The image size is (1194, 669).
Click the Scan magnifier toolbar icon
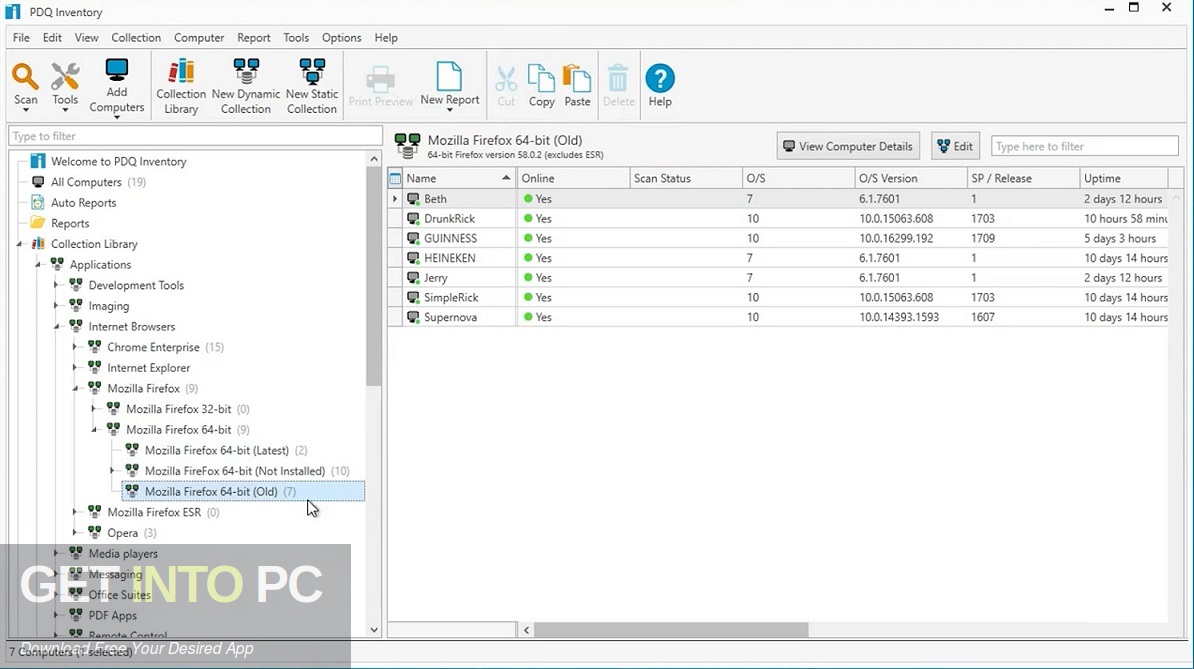pos(25,77)
